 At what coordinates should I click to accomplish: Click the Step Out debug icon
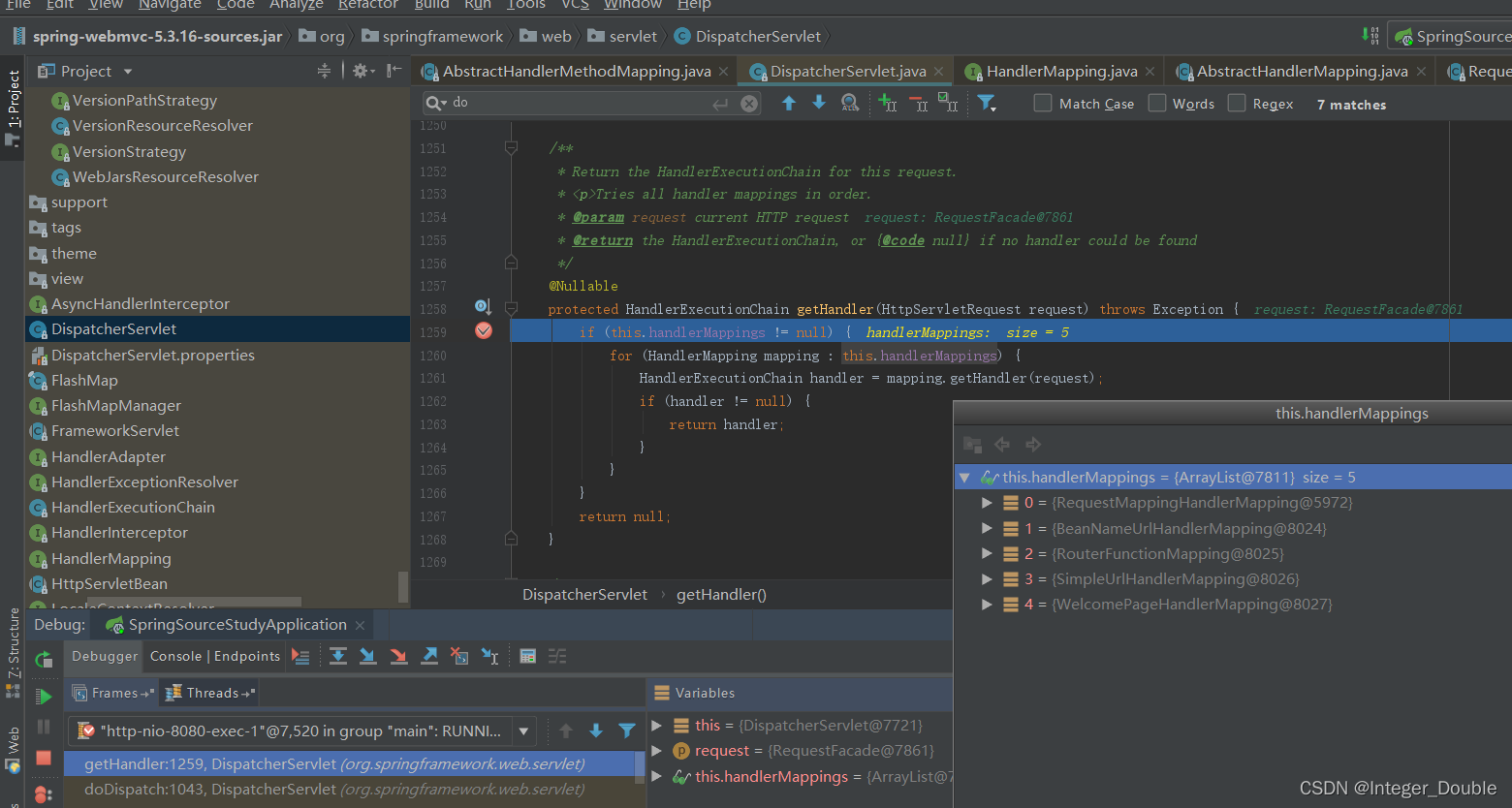(x=429, y=657)
